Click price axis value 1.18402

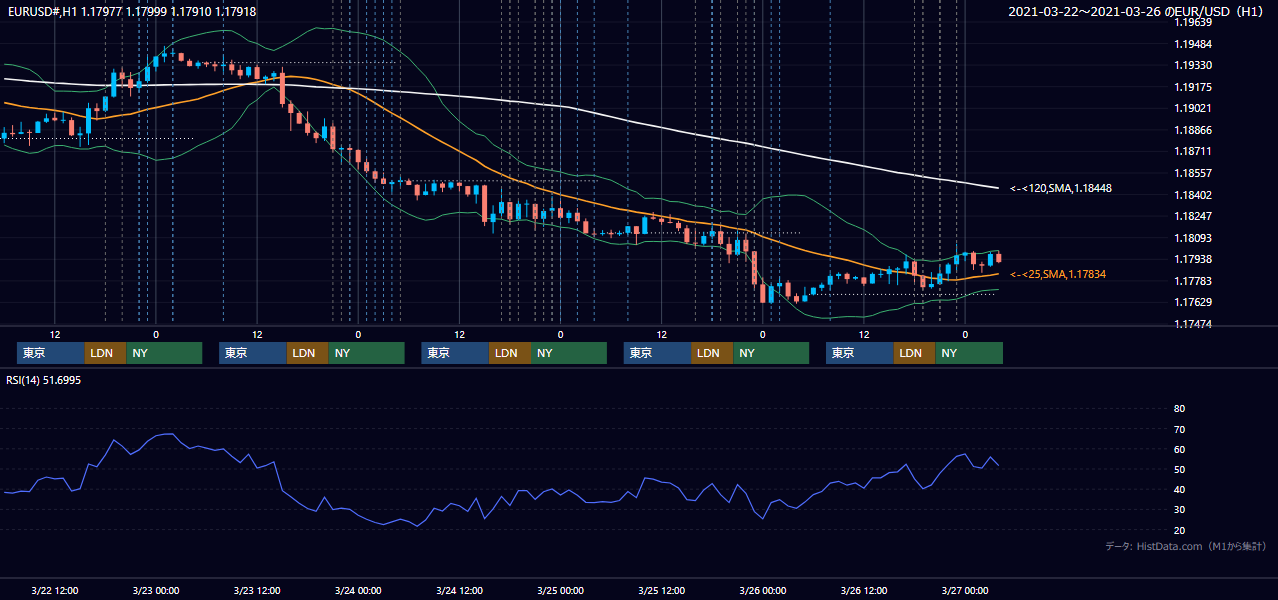pyautogui.click(x=1193, y=195)
